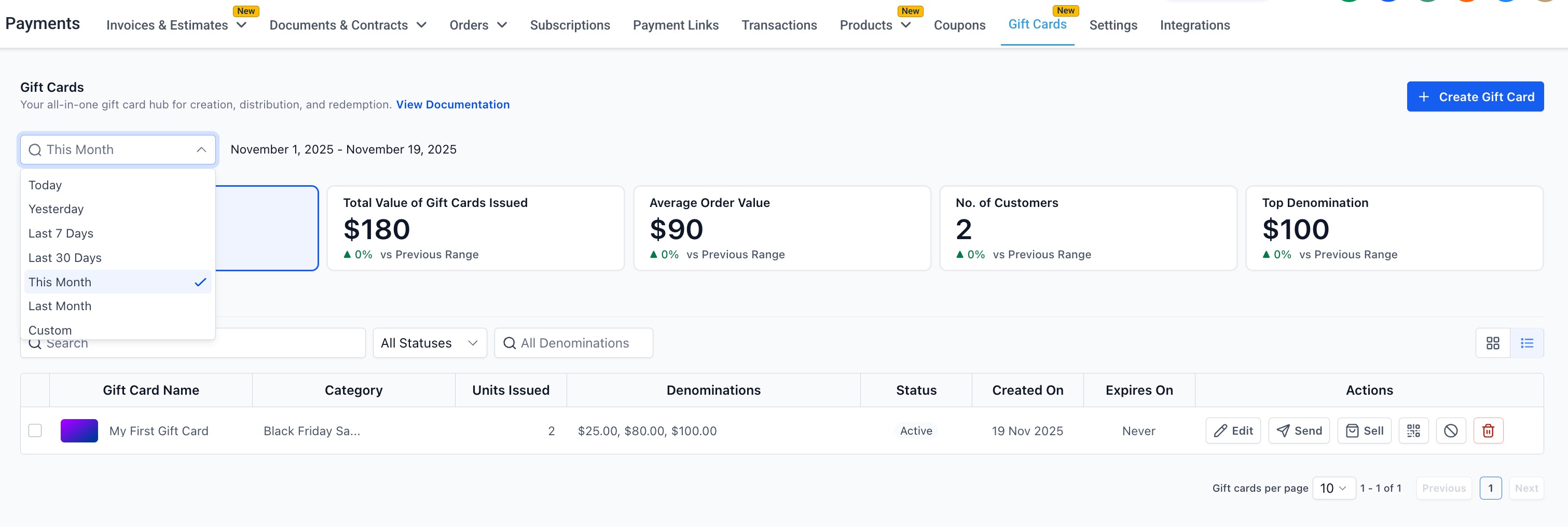
Task: Switch to list view layout
Action: tap(1526, 343)
